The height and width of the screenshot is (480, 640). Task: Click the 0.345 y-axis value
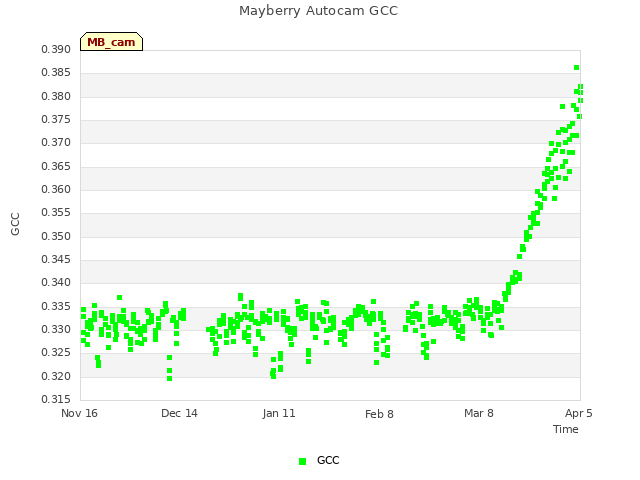pos(56,260)
